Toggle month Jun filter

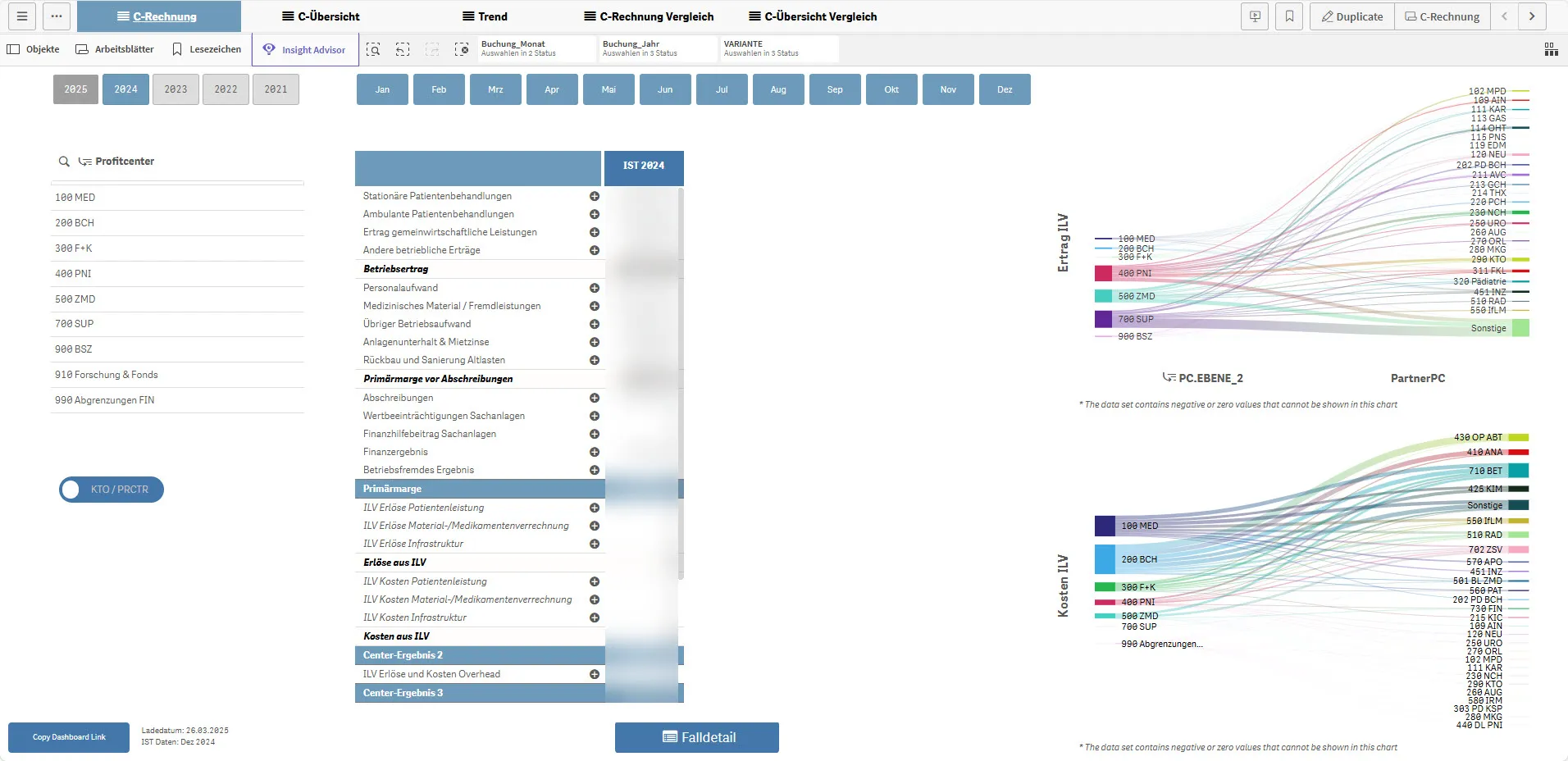pyautogui.click(x=665, y=89)
